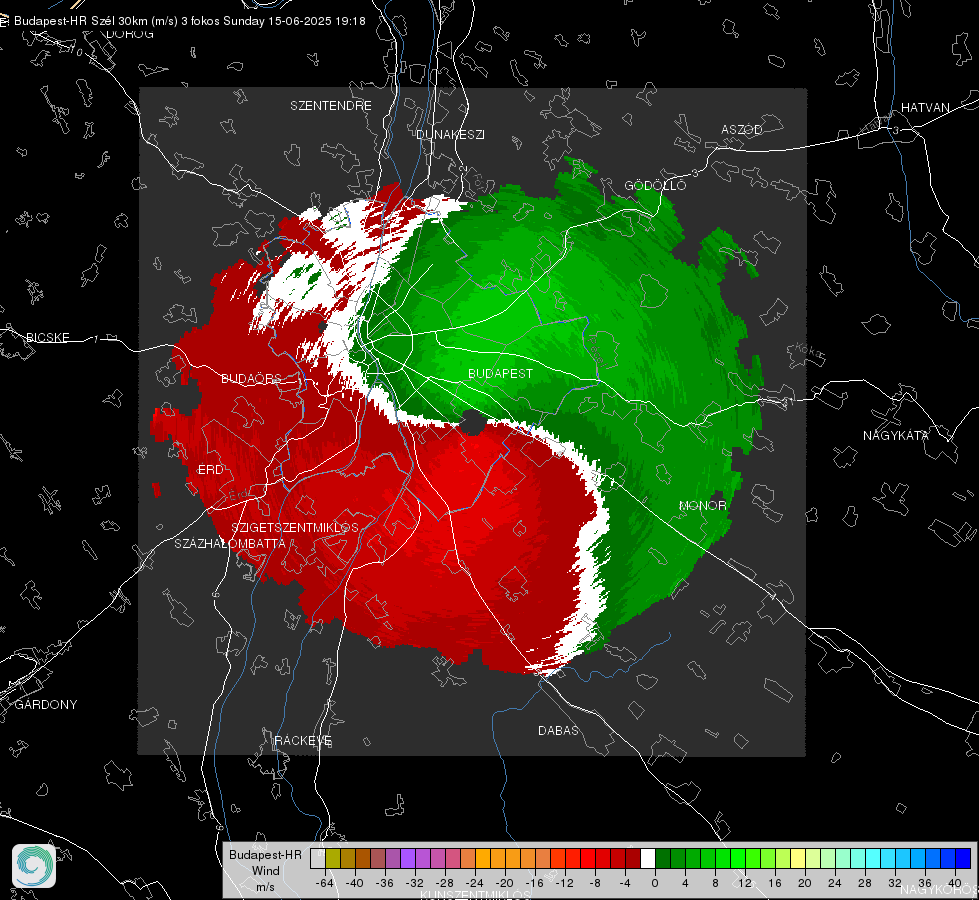This screenshot has height=900, width=979.
Task: Click the GÖDÖLLŐ town label
Action: 655,185
